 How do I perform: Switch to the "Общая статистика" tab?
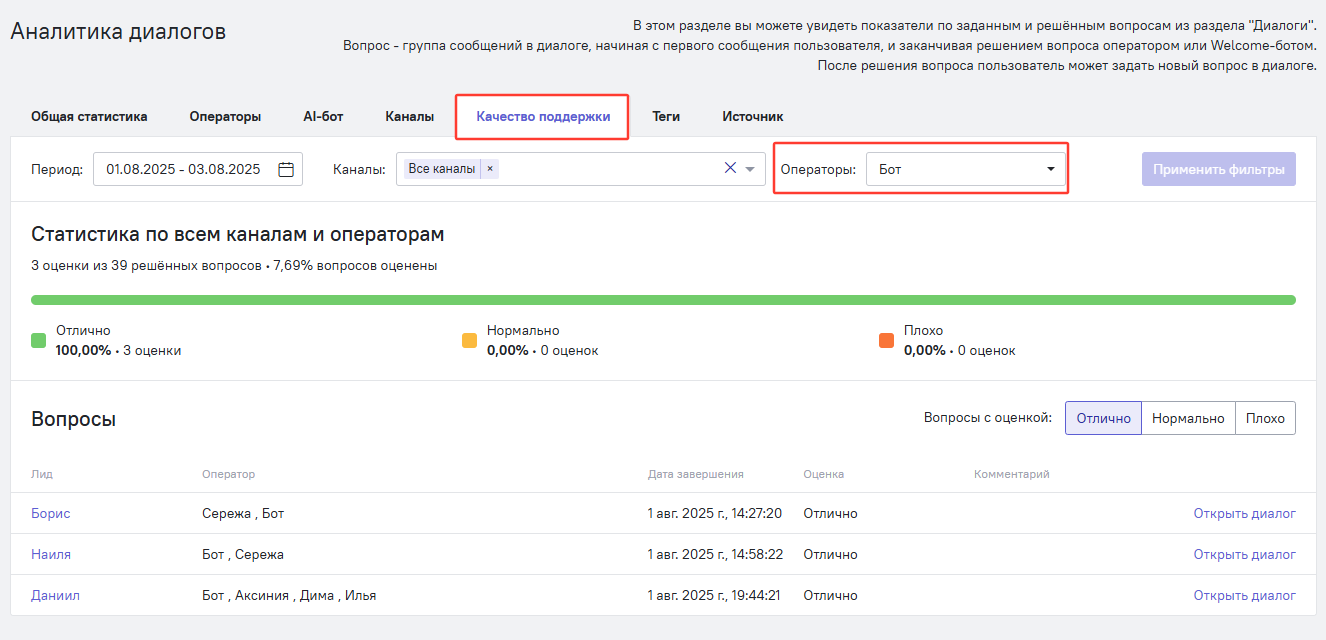(x=89, y=117)
